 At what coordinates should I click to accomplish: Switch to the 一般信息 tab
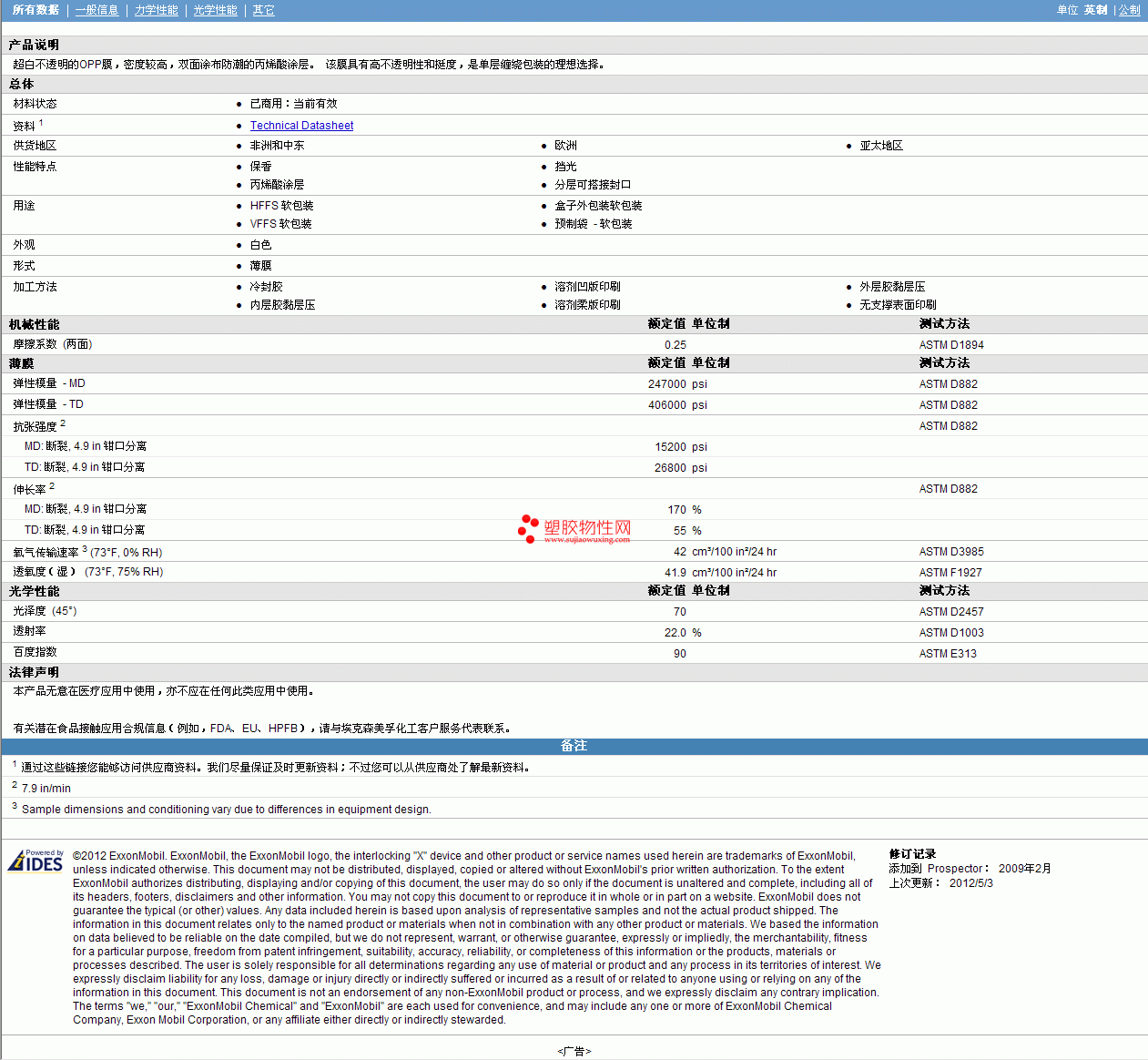pos(97,10)
